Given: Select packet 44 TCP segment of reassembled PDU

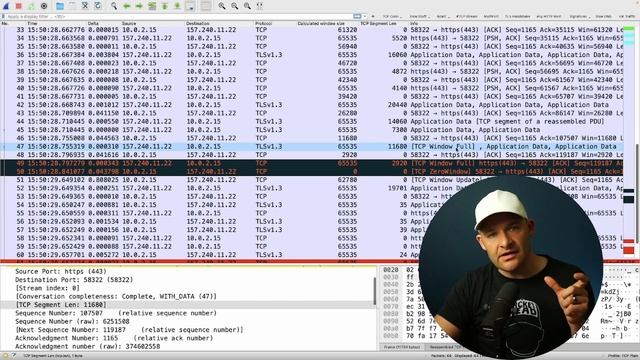Looking at the screenshot, I should tap(312, 122).
